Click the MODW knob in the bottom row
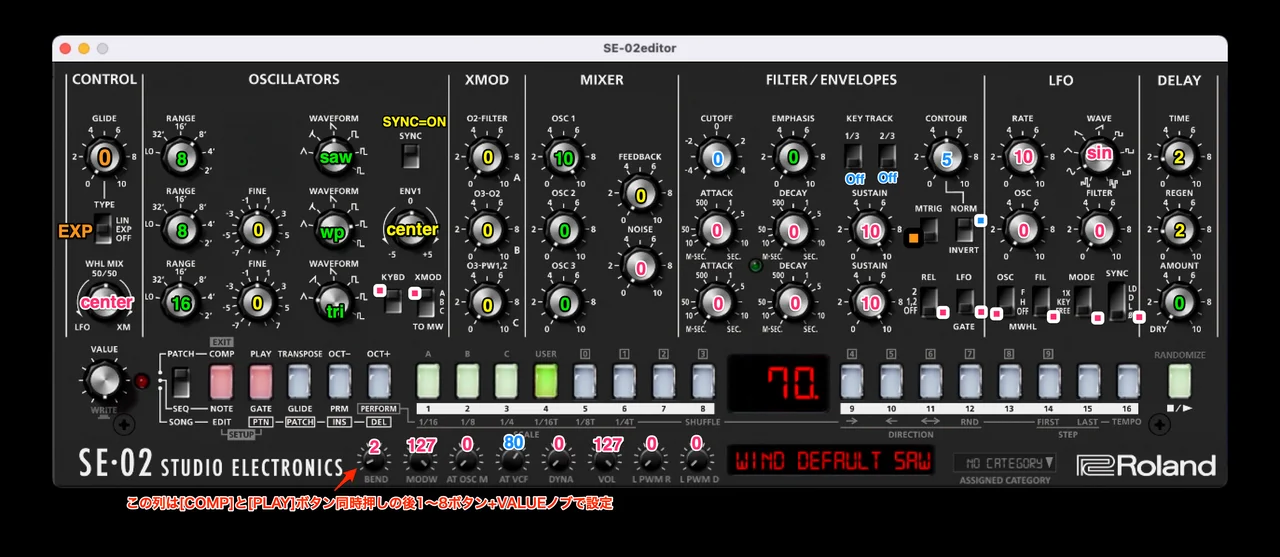Screen dimensions: 1280x557 coord(419,461)
